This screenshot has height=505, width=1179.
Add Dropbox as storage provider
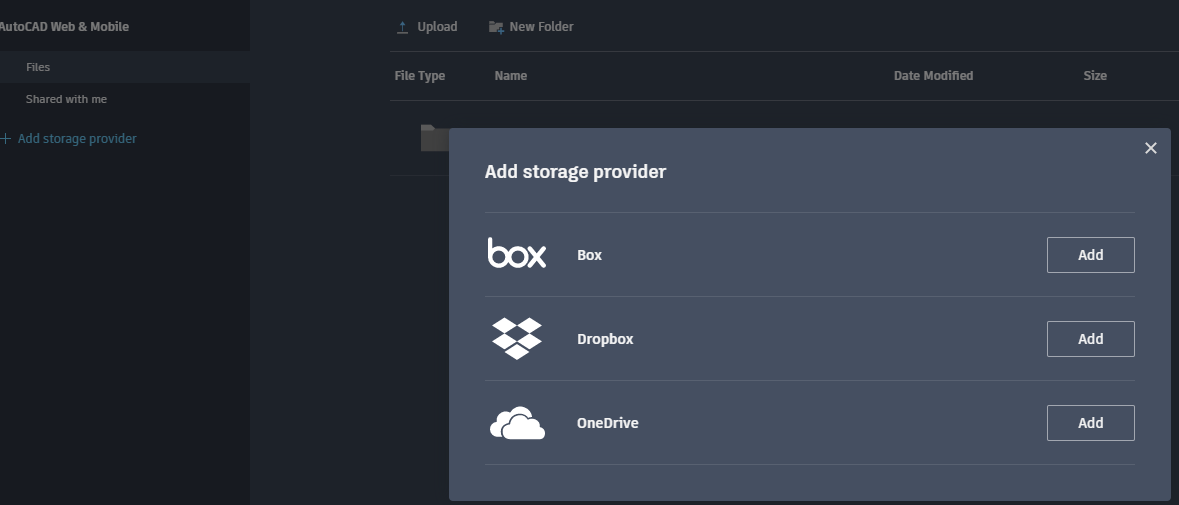tap(1090, 339)
